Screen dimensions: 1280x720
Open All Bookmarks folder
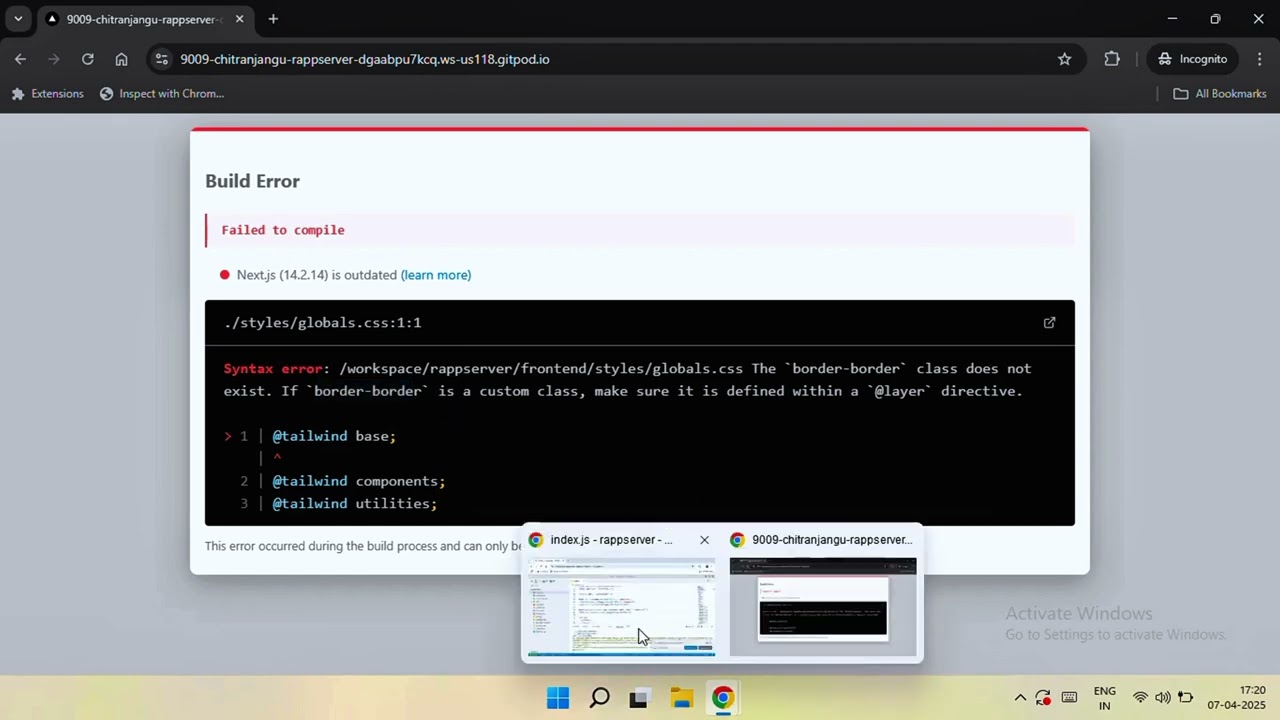pos(1220,94)
